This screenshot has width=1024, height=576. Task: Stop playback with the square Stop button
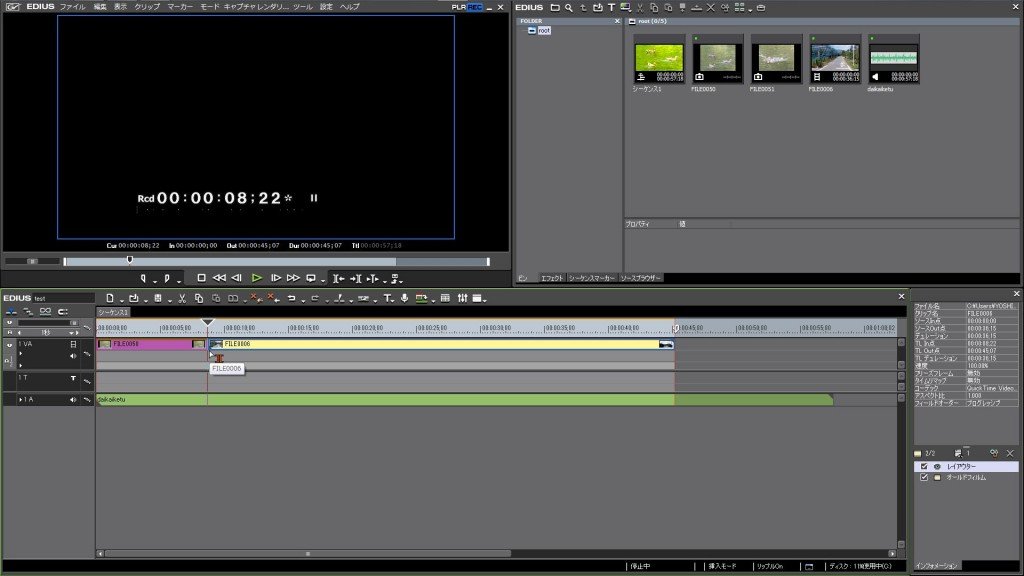[201, 278]
